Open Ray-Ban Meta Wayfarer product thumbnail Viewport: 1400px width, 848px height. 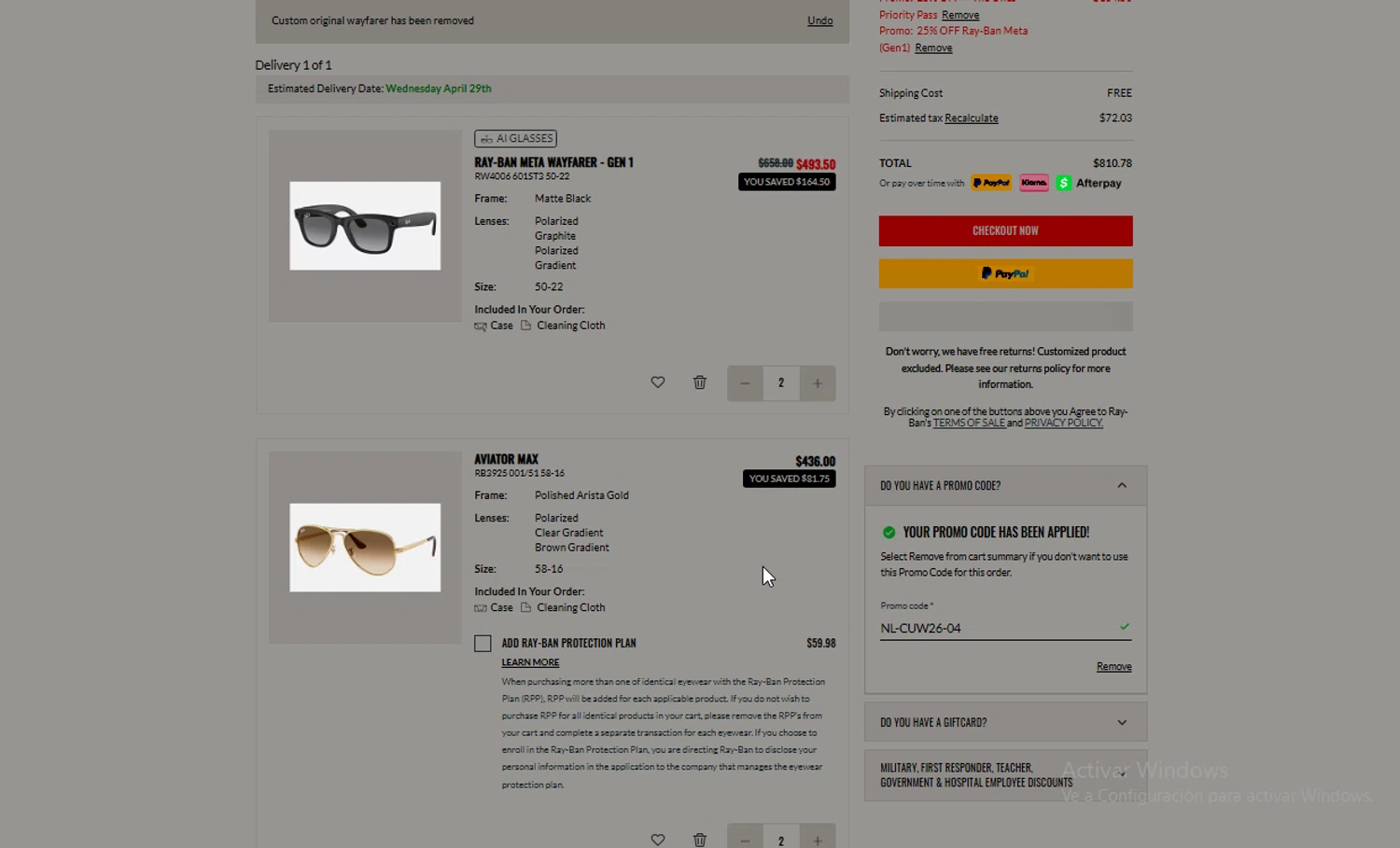pyautogui.click(x=365, y=226)
